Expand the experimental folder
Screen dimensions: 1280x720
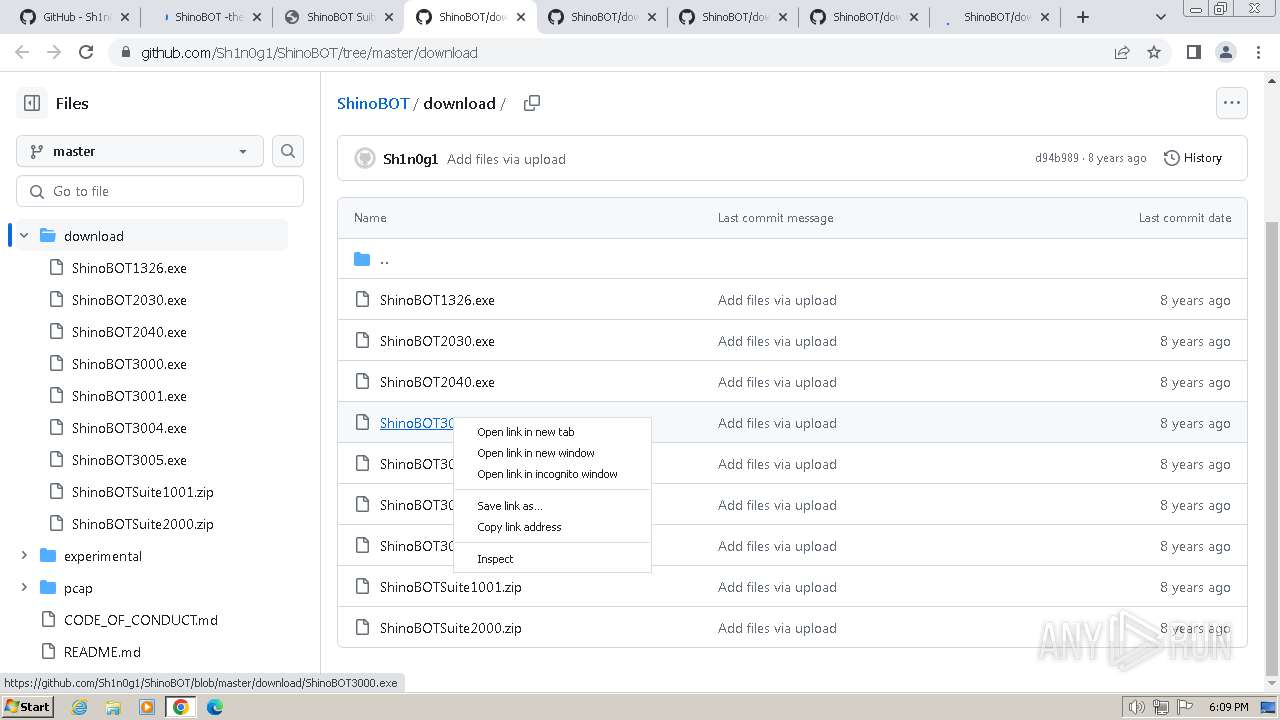(24, 556)
